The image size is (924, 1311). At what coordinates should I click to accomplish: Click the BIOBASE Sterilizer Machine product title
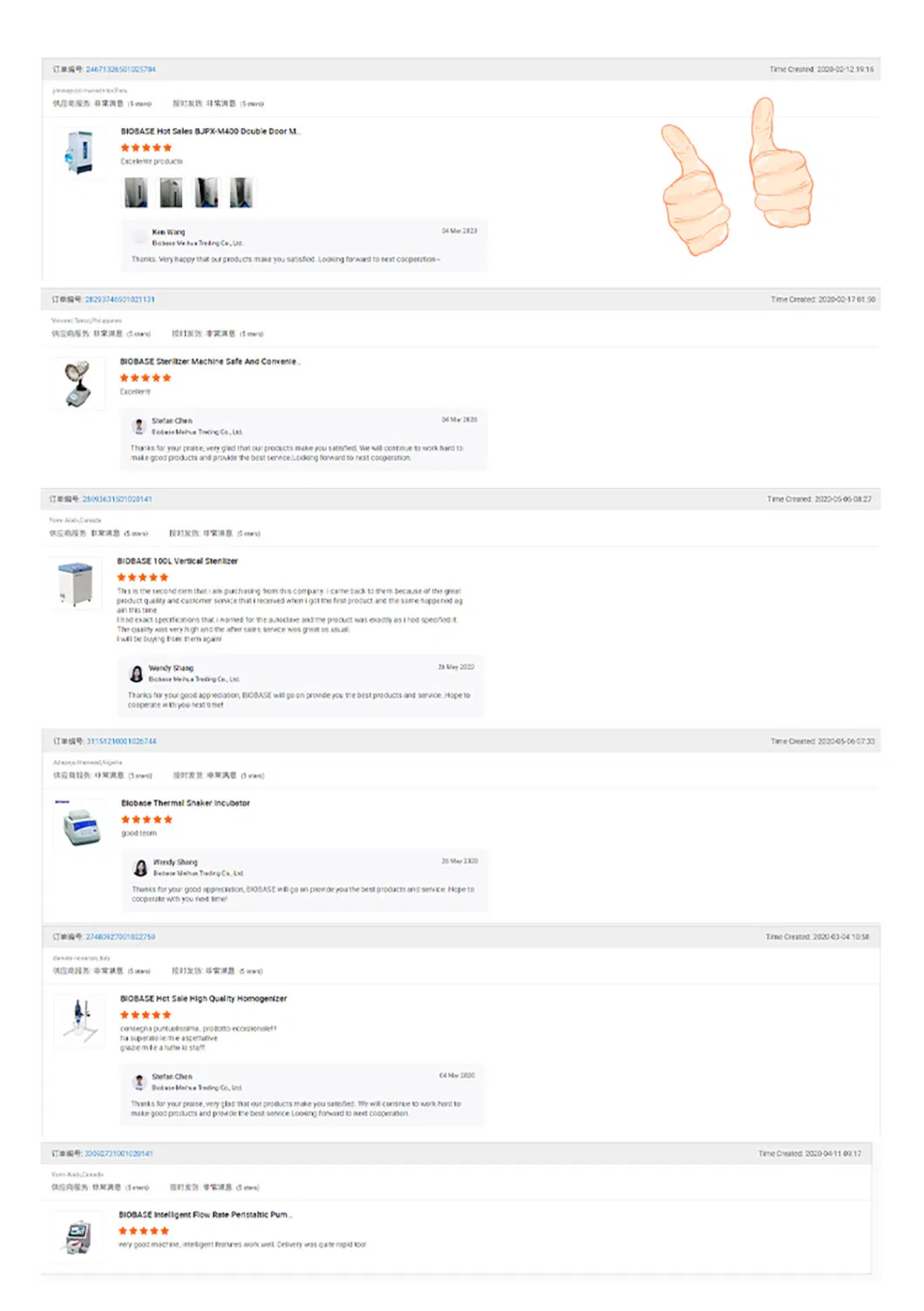[209, 361]
